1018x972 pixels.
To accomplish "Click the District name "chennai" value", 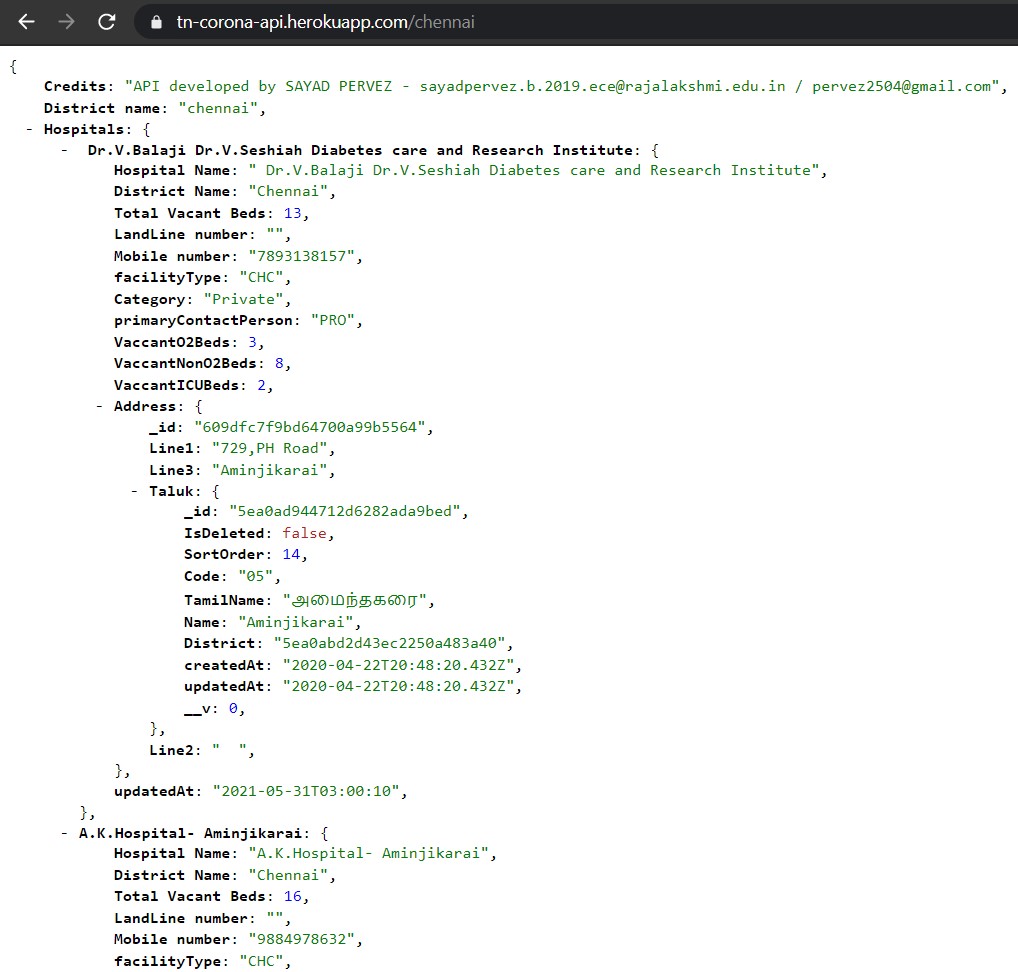I will (222, 108).
